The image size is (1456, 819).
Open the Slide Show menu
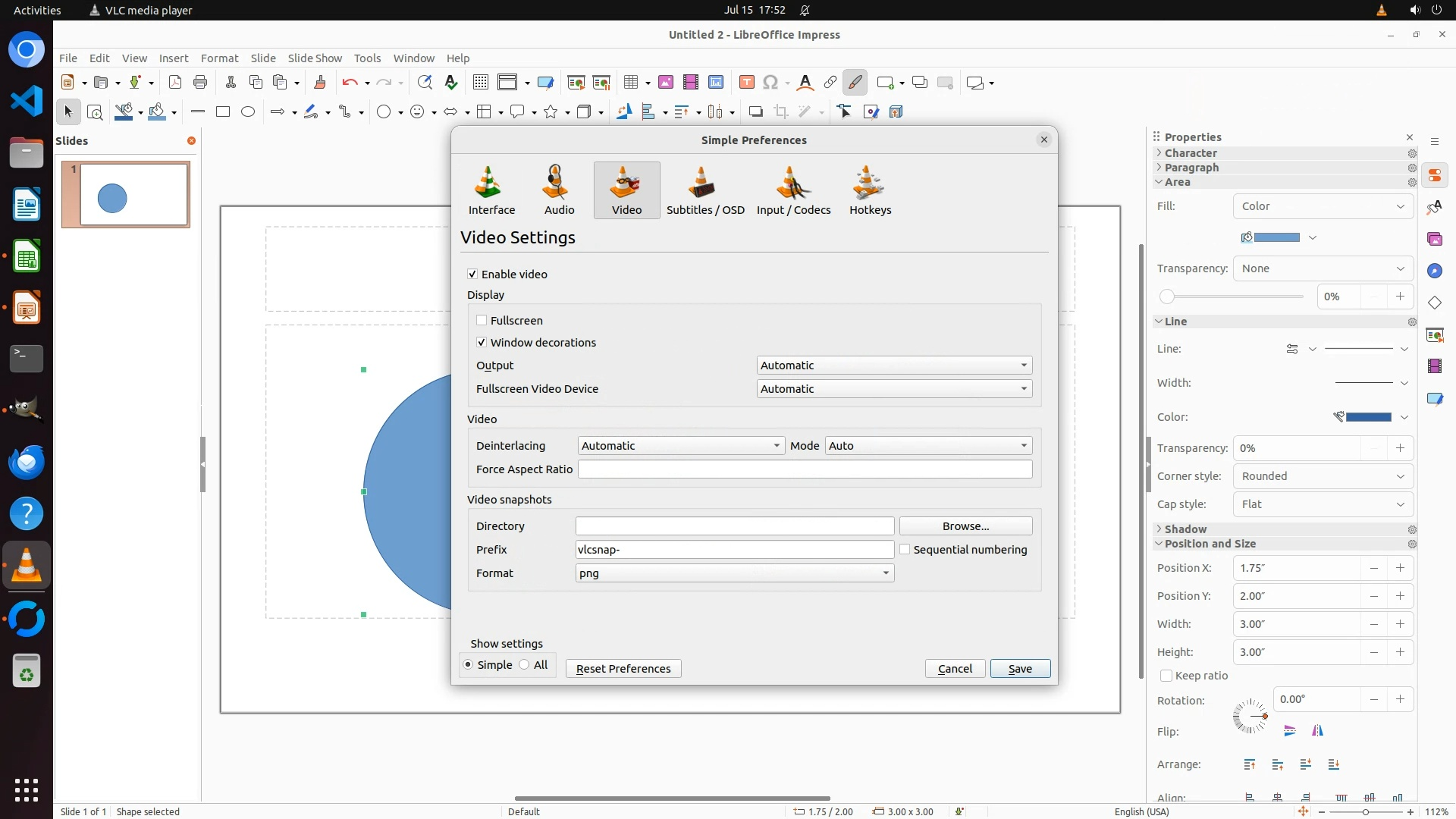pyautogui.click(x=315, y=58)
